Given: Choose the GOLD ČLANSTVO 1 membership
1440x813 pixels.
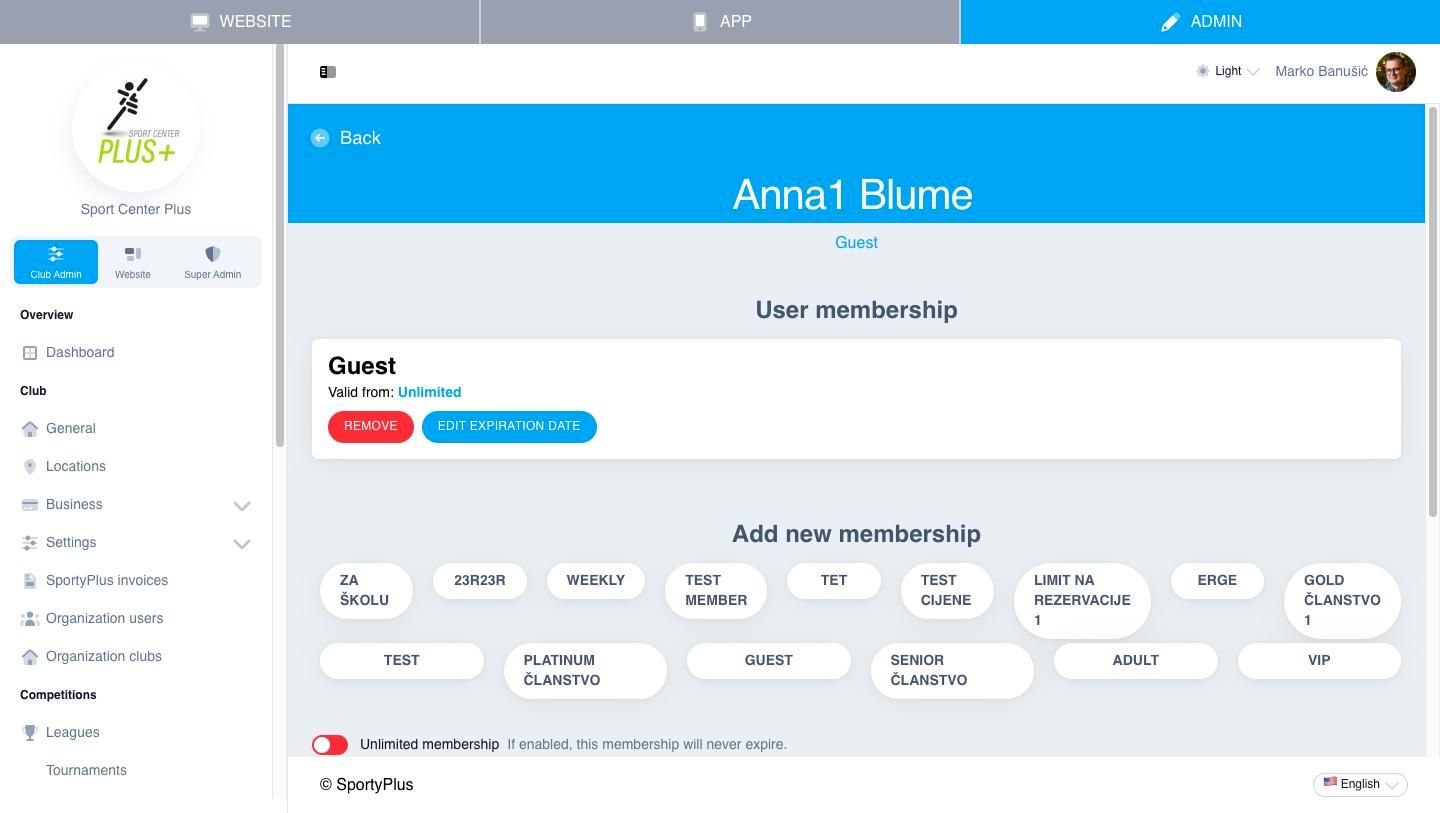Looking at the screenshot, I should point(1342,601).
